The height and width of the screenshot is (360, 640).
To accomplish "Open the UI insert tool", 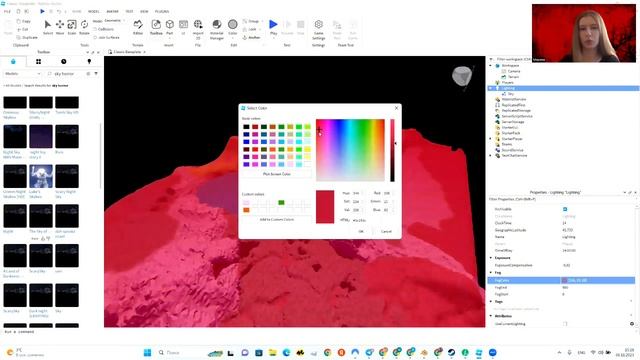I will (x=183, y=27).
